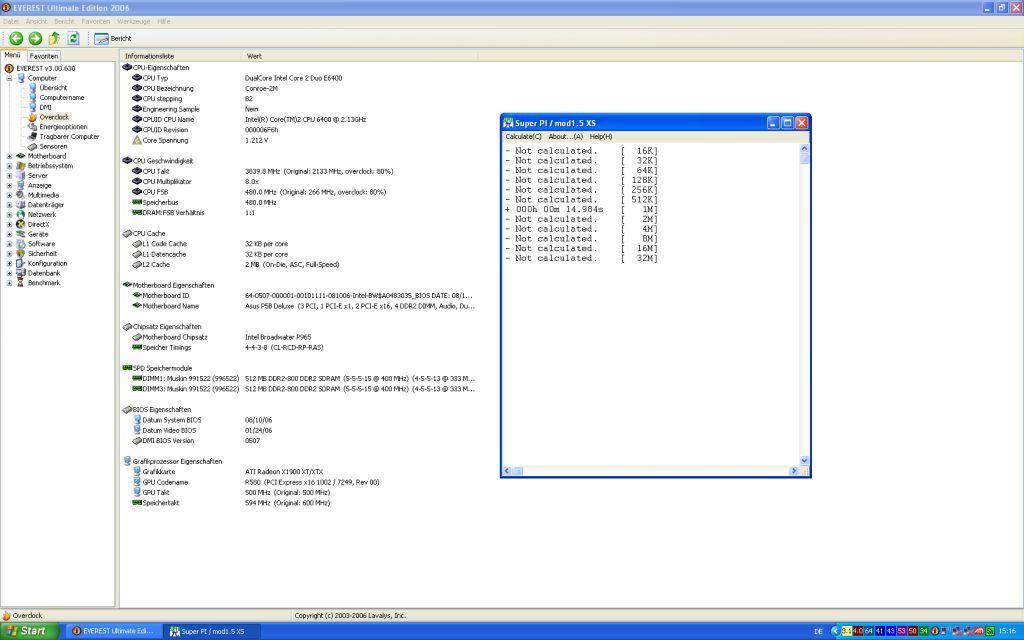This screenshot has width=1024, height=640.
Task: Click the green Back arrow in EVEREST toolbar
Action: pyautogui.click(x=16, y=39)
